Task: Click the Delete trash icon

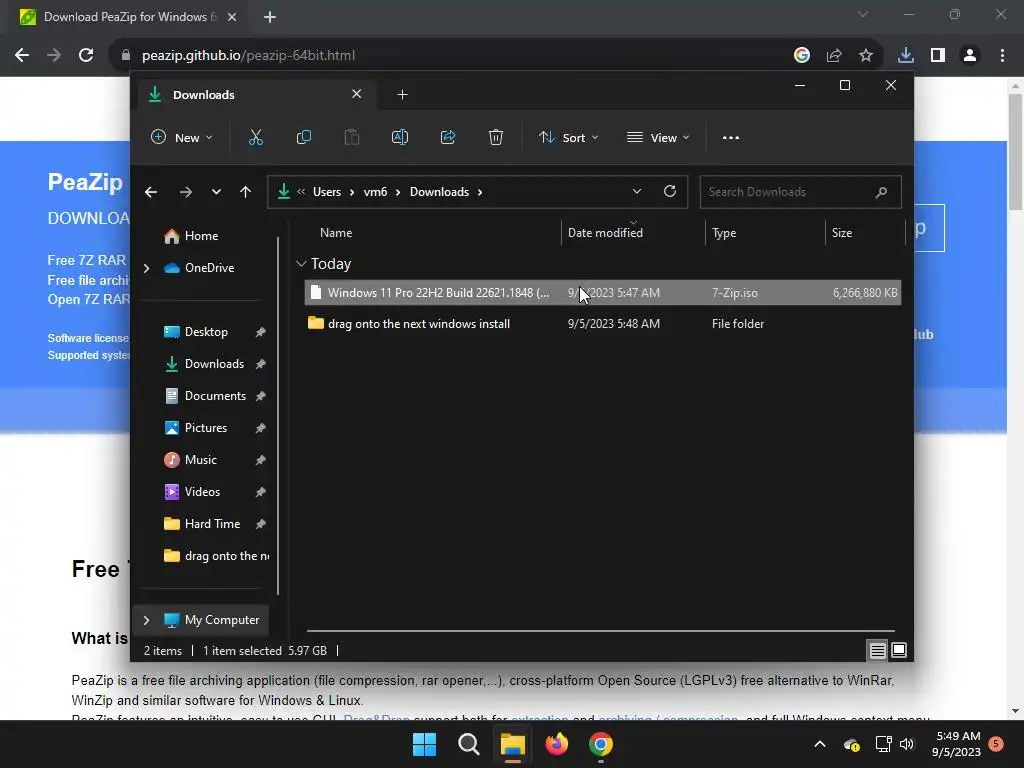Action: 496,137
